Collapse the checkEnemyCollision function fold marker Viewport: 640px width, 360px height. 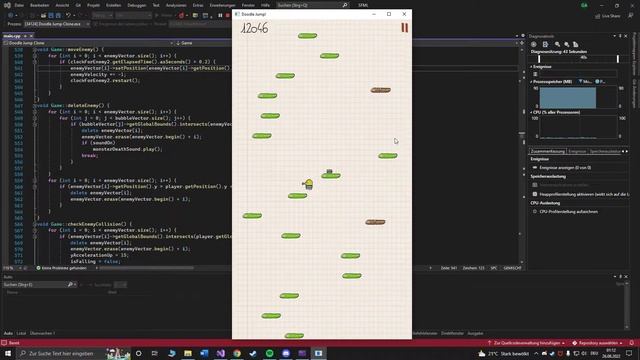point(35,224)
